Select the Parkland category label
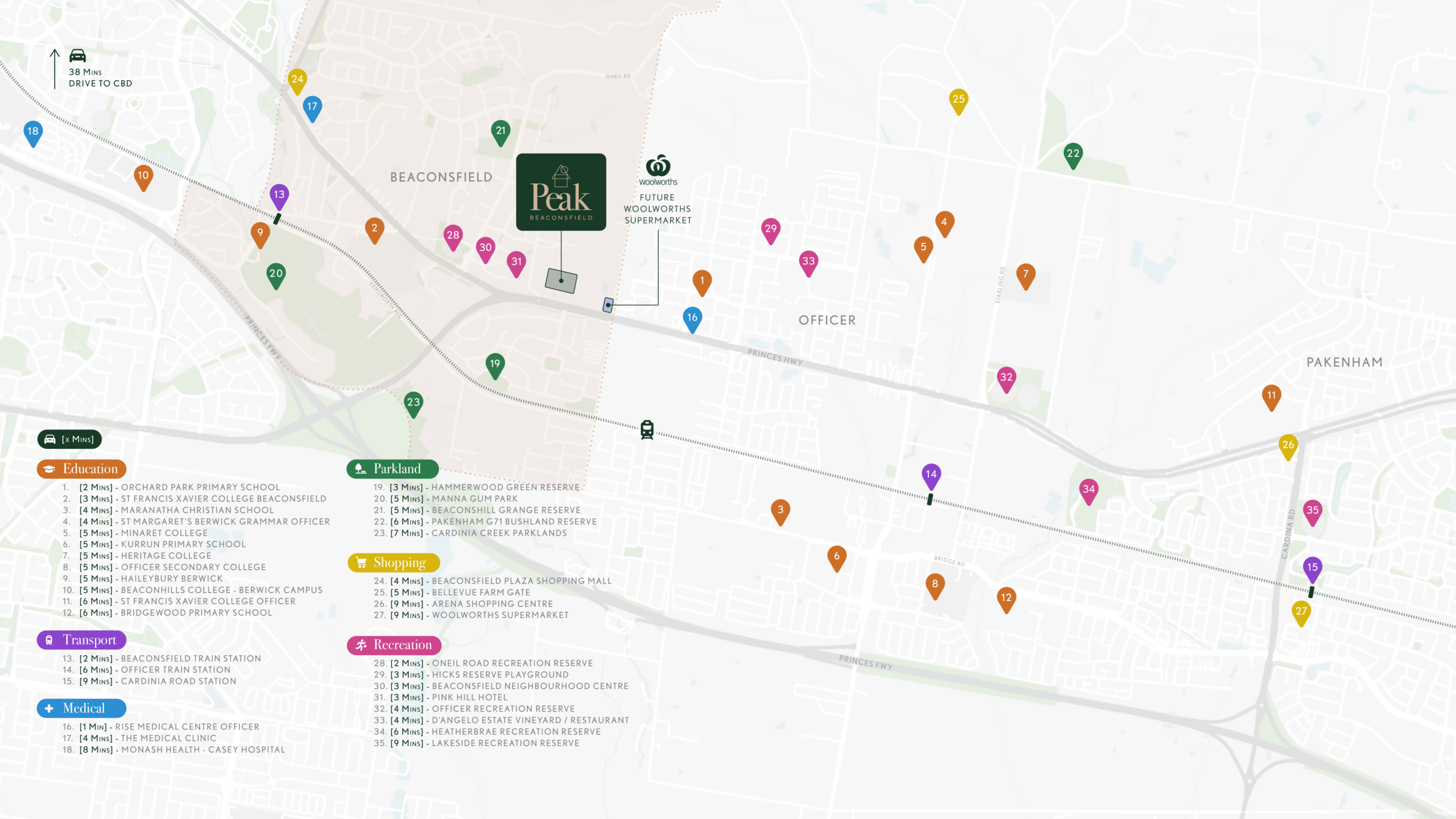1456x819 pixels. tap(392, 469)
